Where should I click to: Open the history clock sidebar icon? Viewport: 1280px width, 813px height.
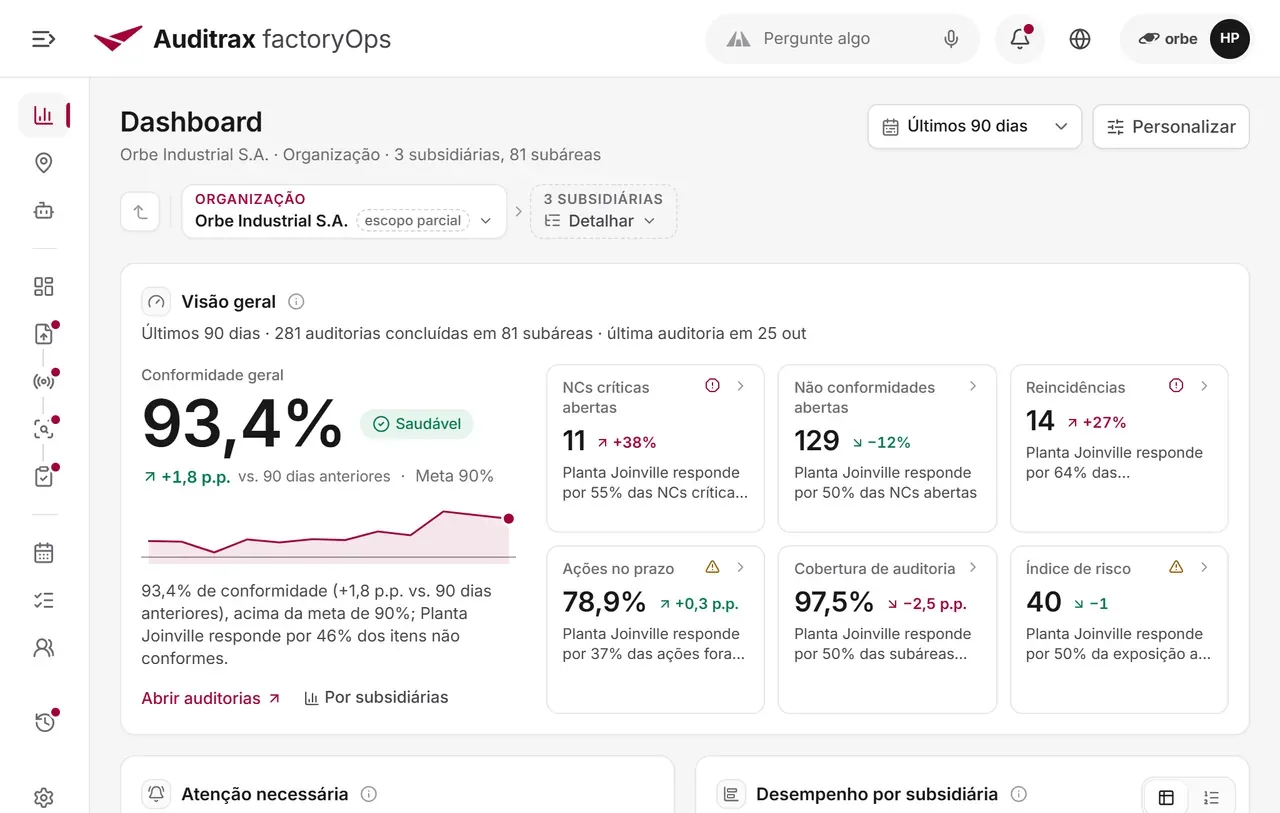pyautogui.click(x=43, y=723)
